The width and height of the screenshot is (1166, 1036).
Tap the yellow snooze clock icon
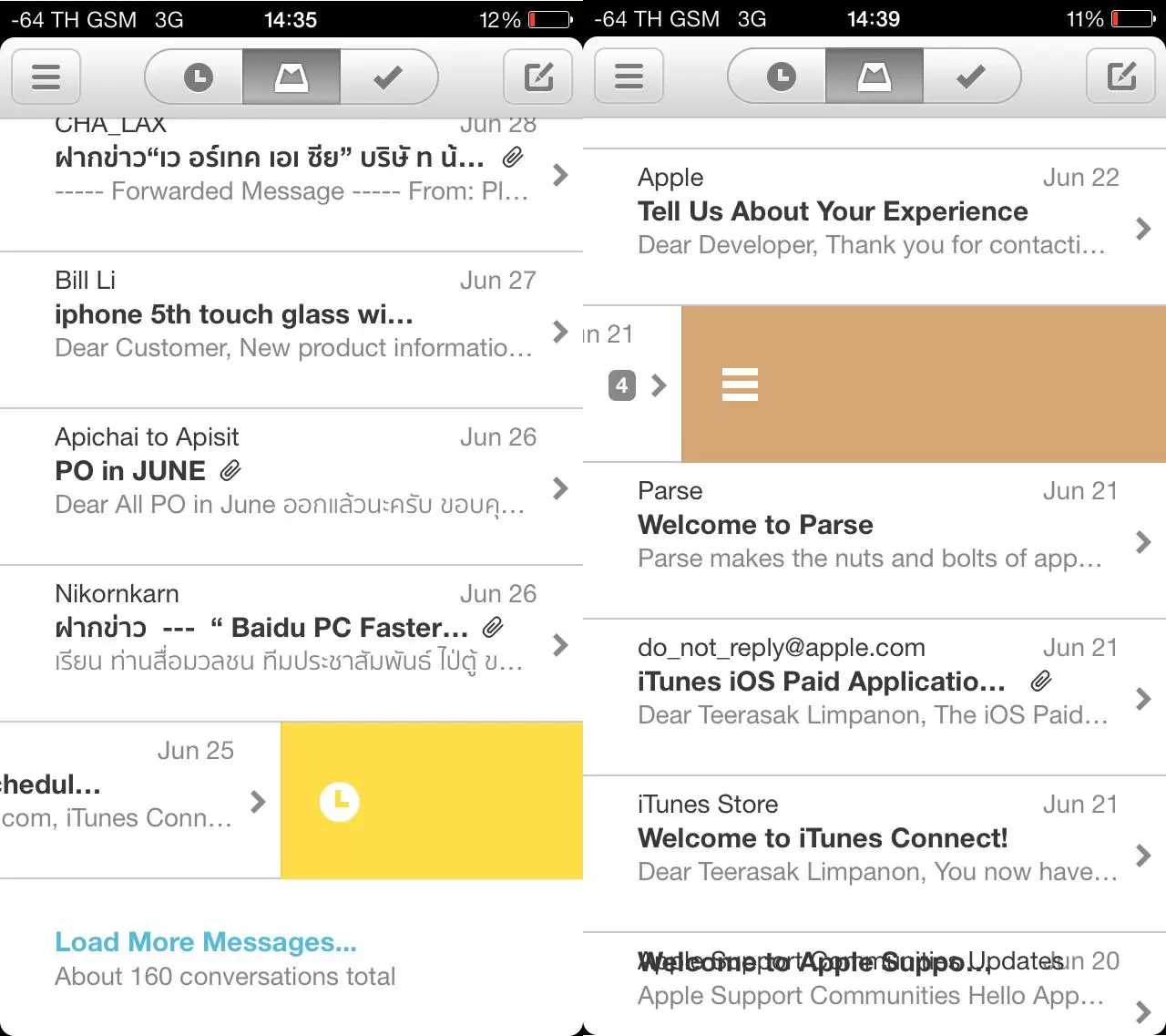coord(340,802)
